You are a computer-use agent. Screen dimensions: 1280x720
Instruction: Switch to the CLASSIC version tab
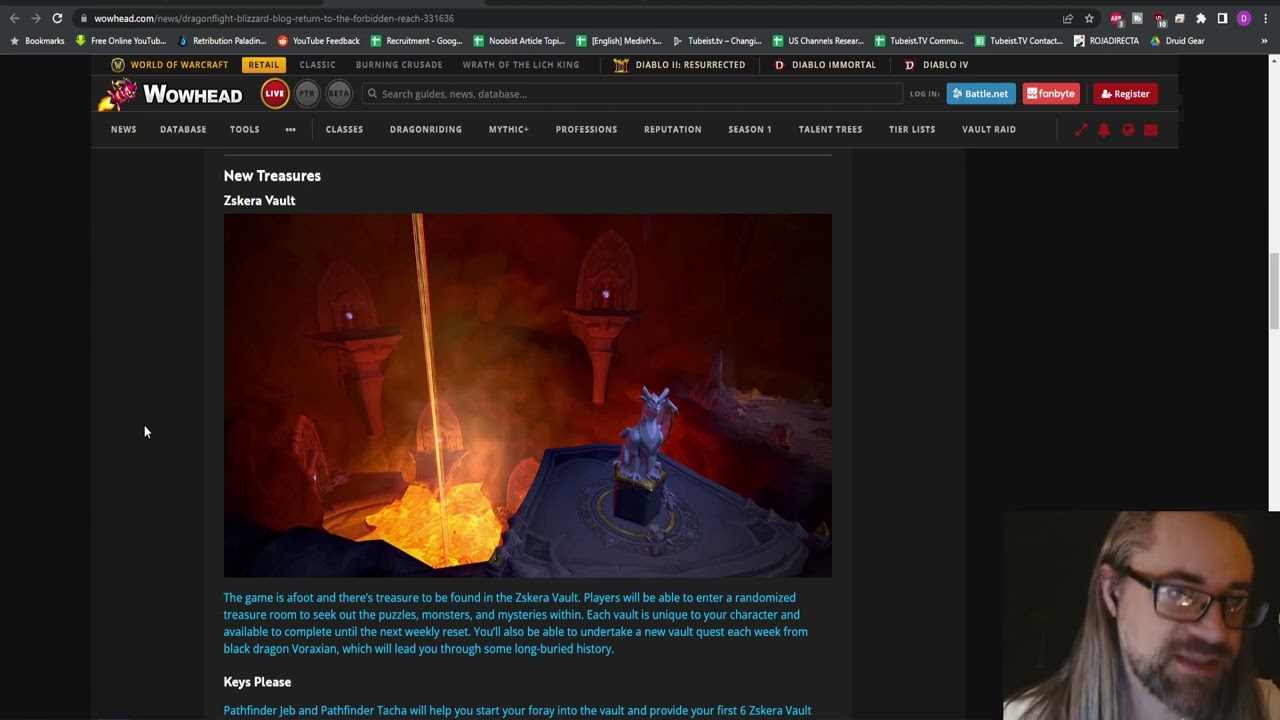click(x=317, y=65)
